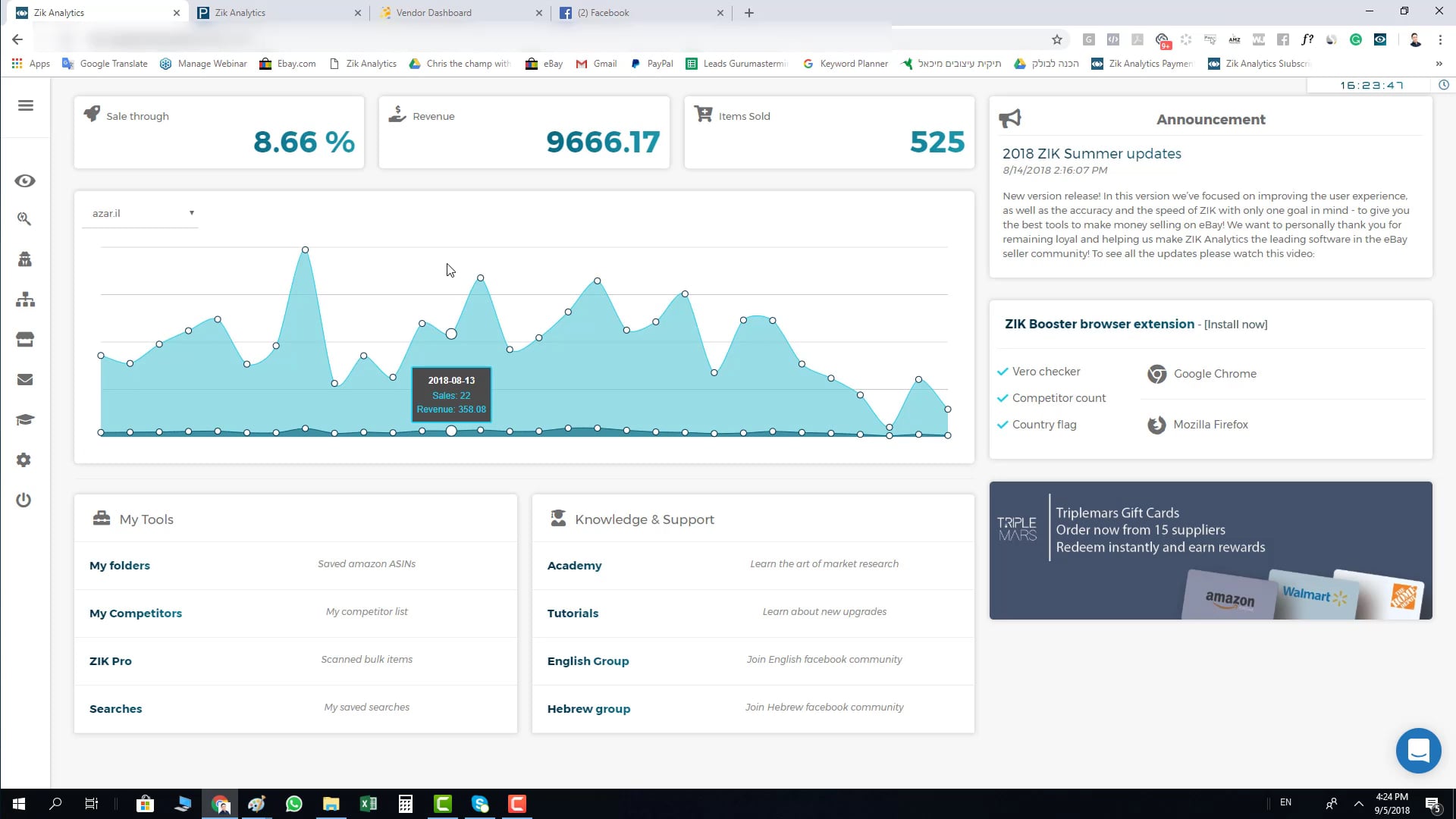Open the chat support bubble

[x=1418, y=751]
